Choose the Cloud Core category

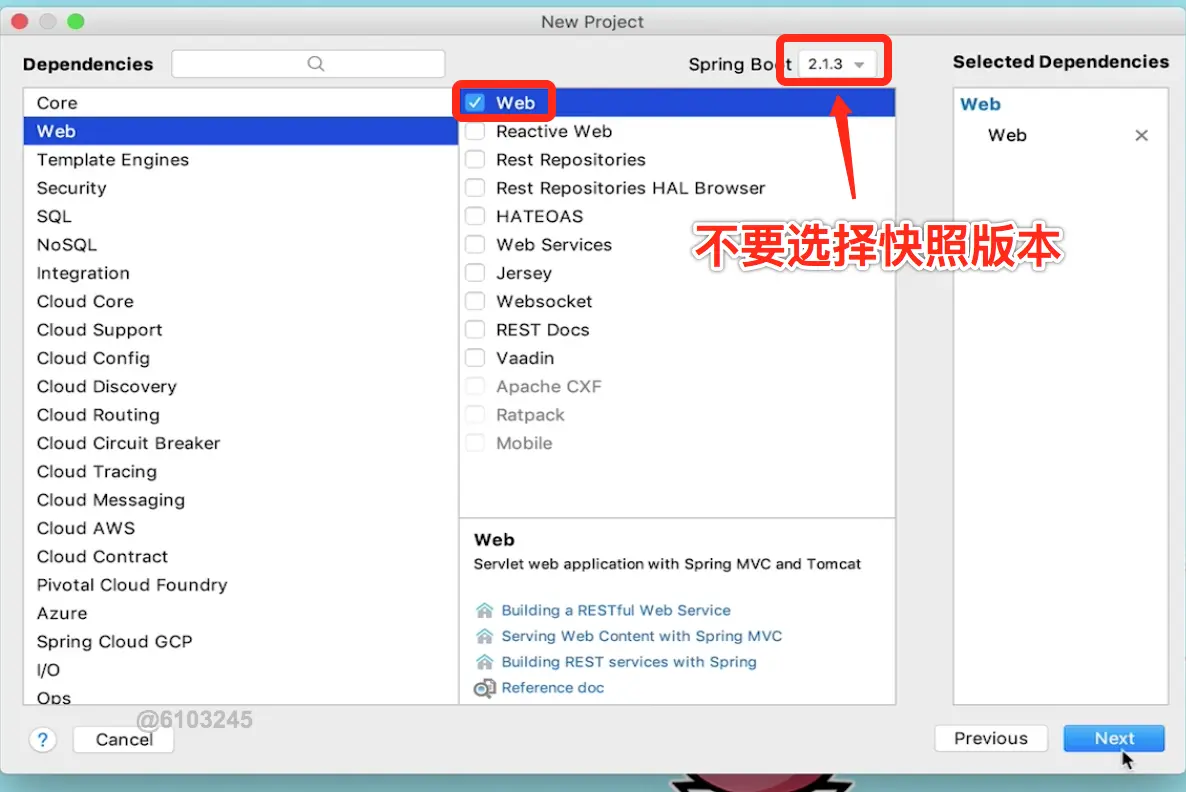tap(241, 301)
